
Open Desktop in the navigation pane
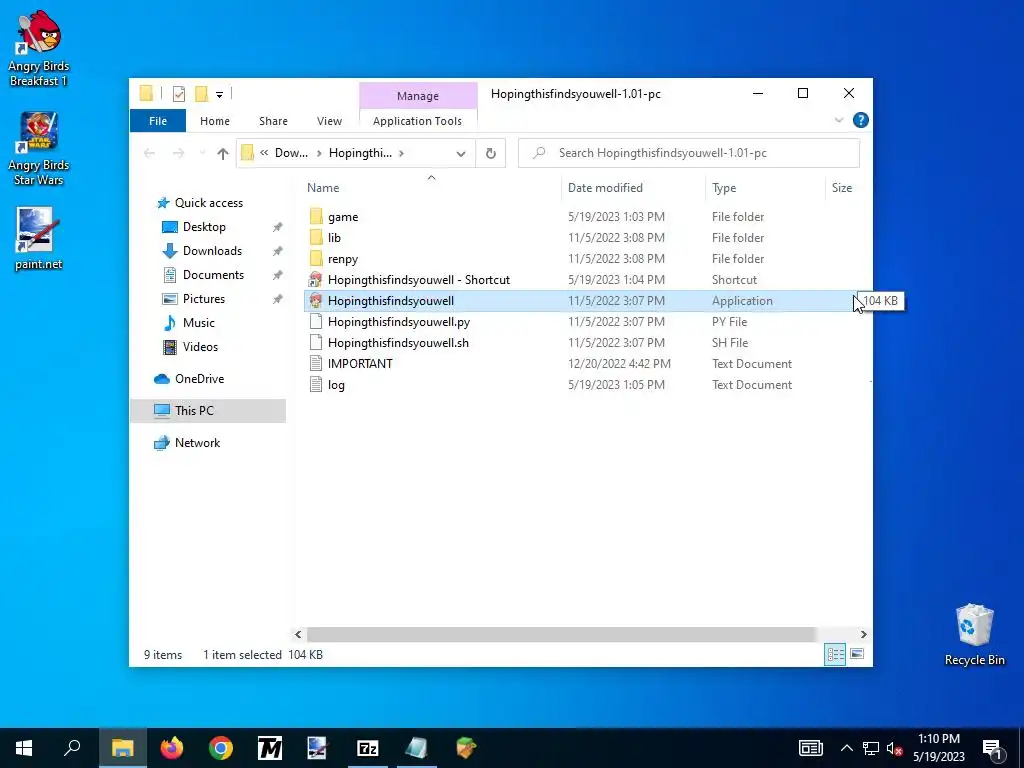pyautogui.click(x=204, y=227)
